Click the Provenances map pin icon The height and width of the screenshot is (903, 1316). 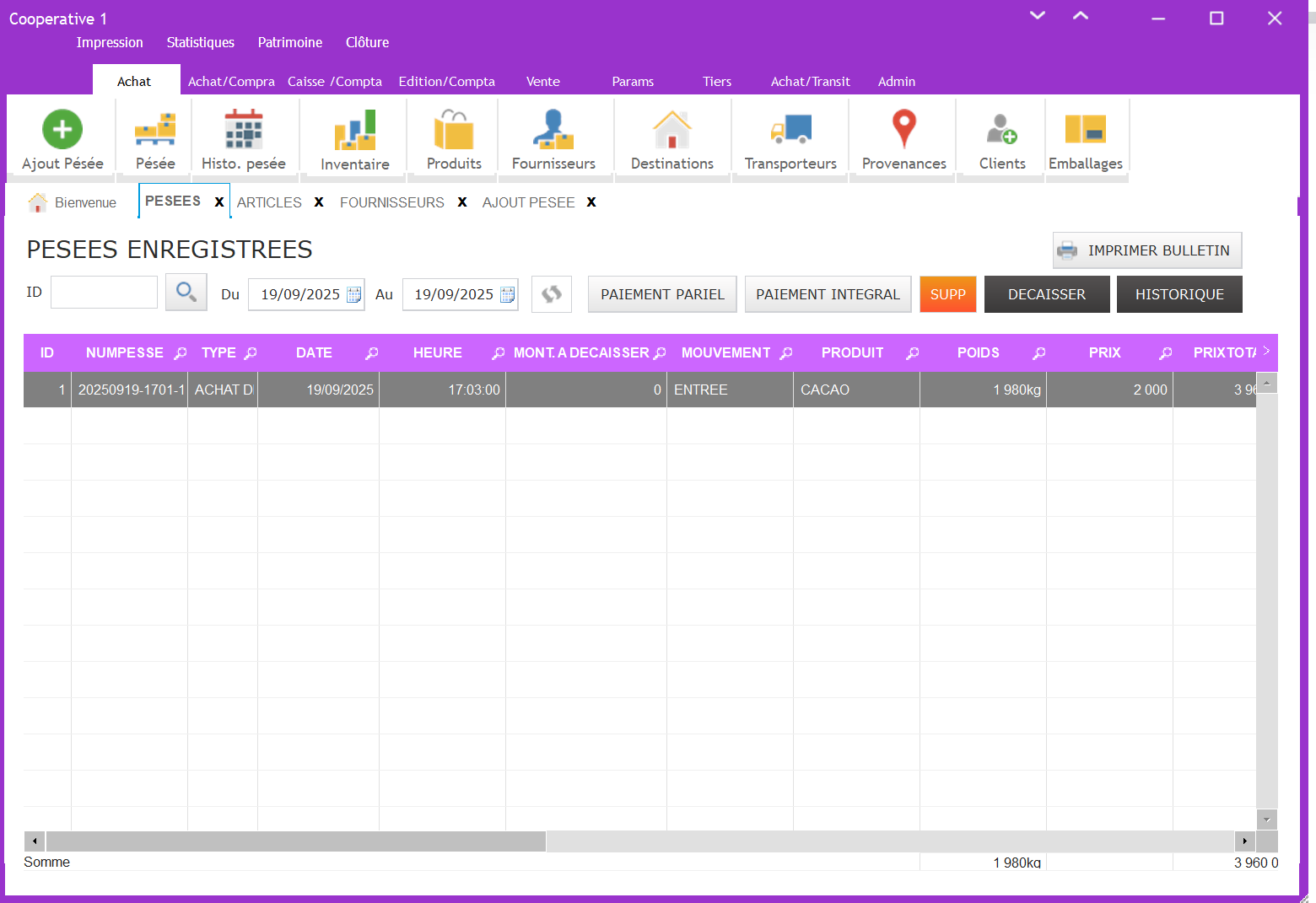pos(903,129)
